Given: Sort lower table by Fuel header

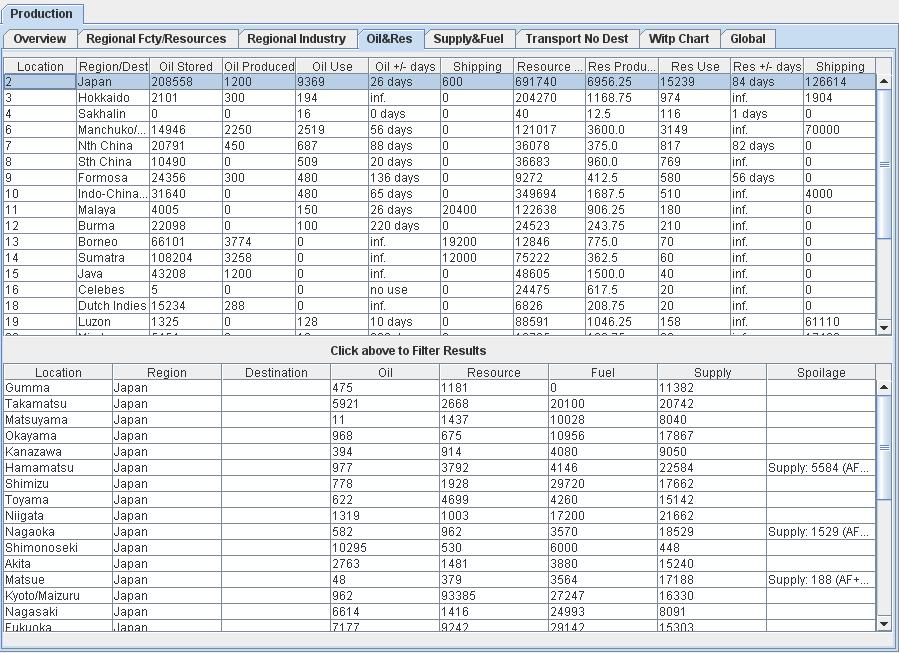Looking at the screenshot, I should (x=603, y=373).
